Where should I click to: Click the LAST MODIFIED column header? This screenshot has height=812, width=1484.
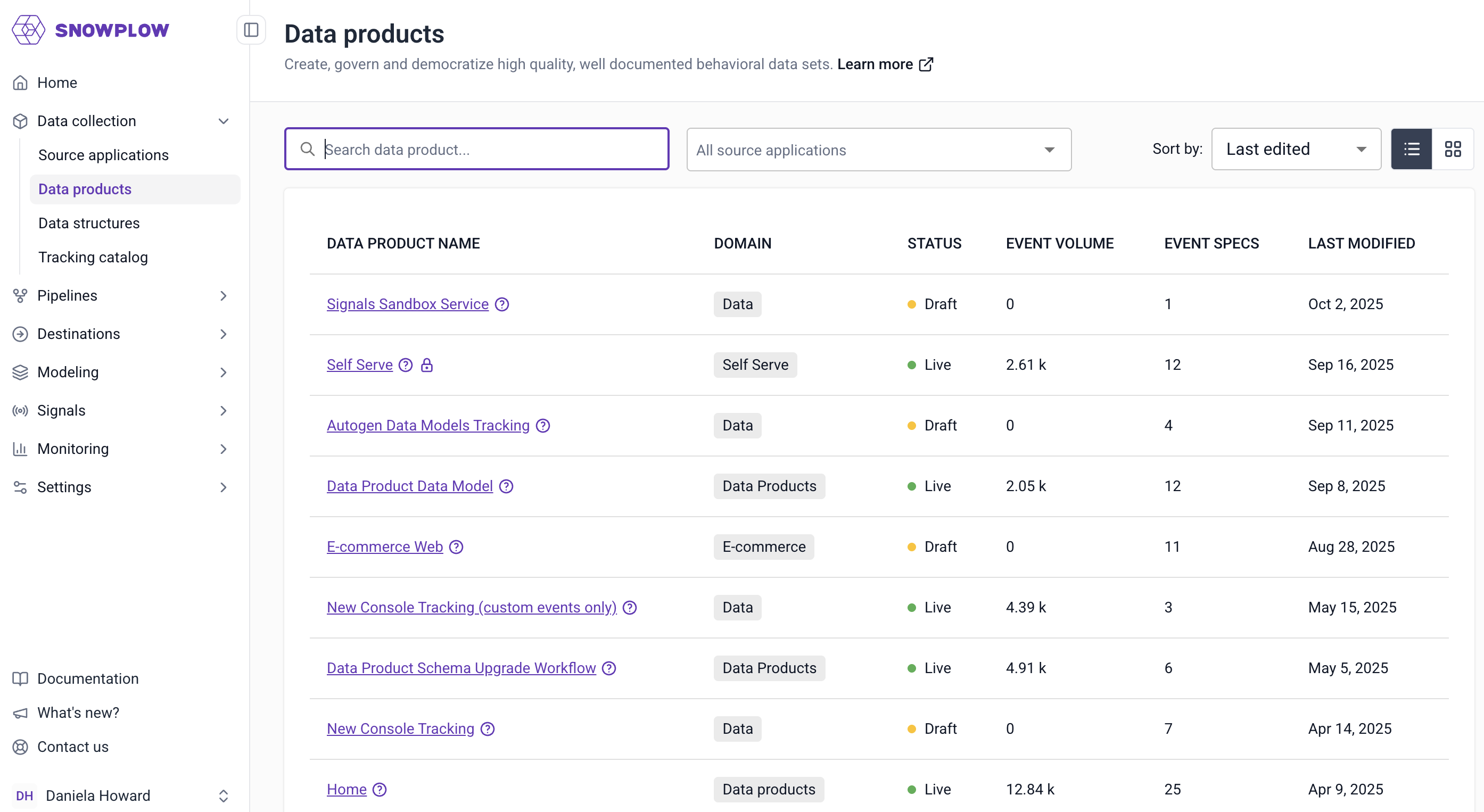pyautogui.click(x=1361, y=244)
